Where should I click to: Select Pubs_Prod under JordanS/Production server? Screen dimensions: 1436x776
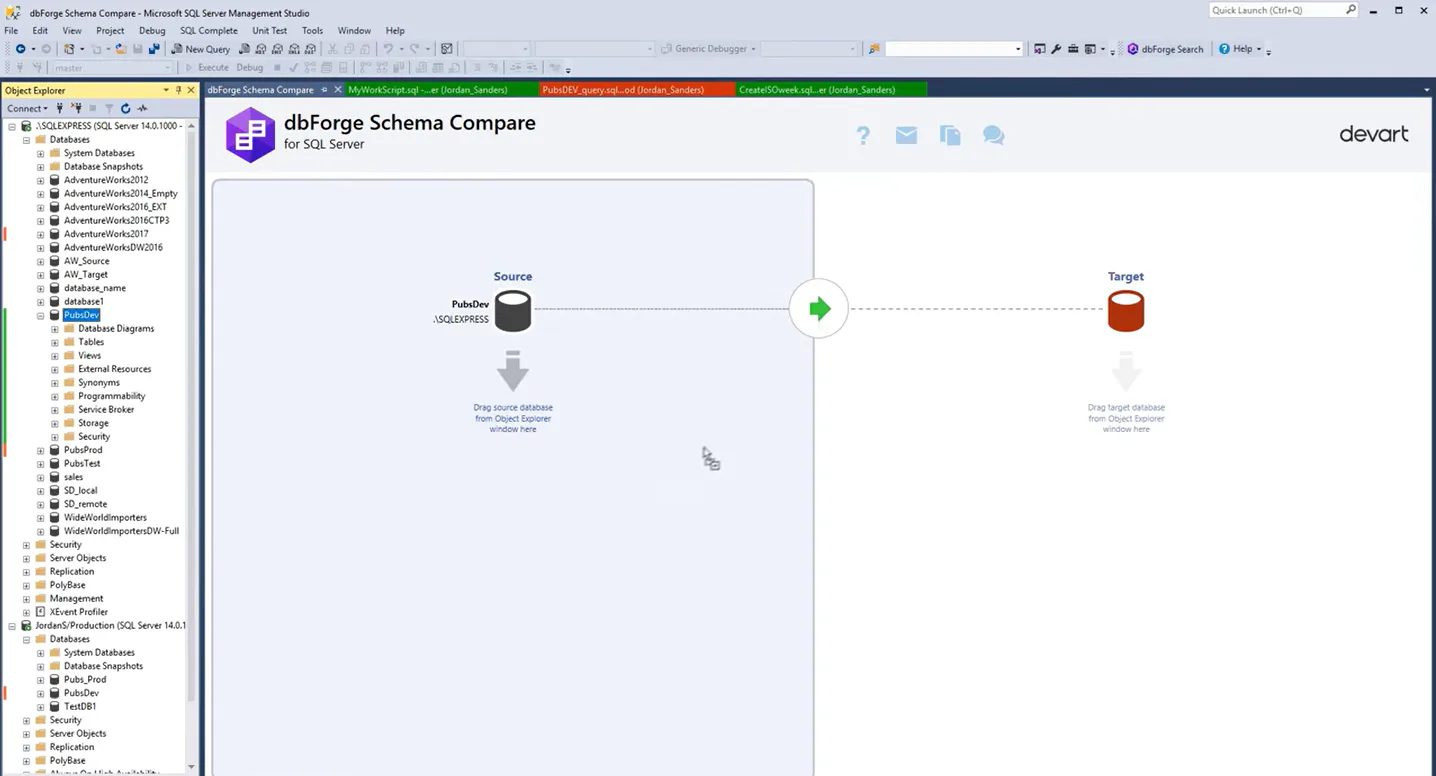click(x=85, y=680)
